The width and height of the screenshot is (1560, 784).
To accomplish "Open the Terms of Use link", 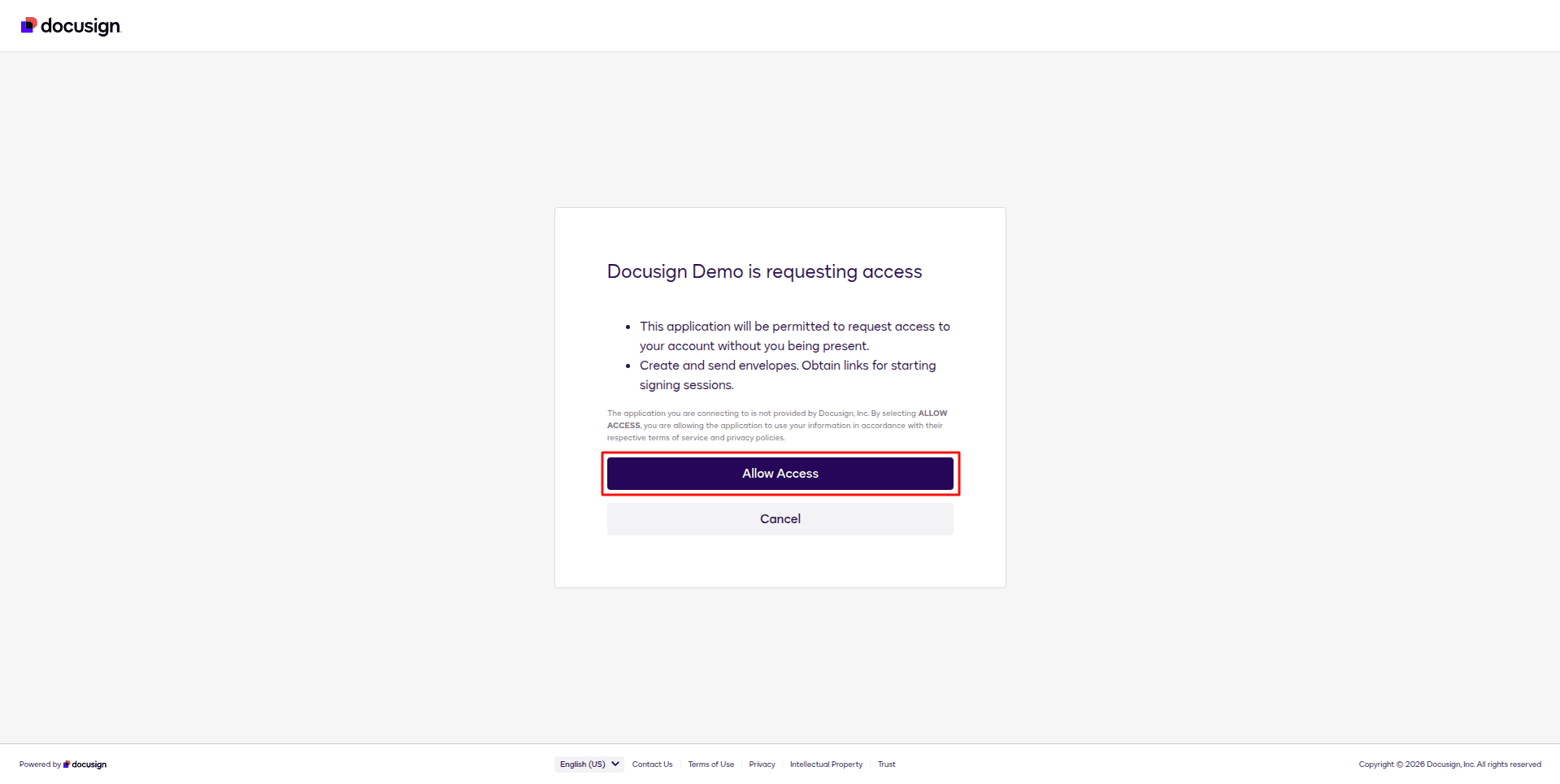I will tap(710, 765).
